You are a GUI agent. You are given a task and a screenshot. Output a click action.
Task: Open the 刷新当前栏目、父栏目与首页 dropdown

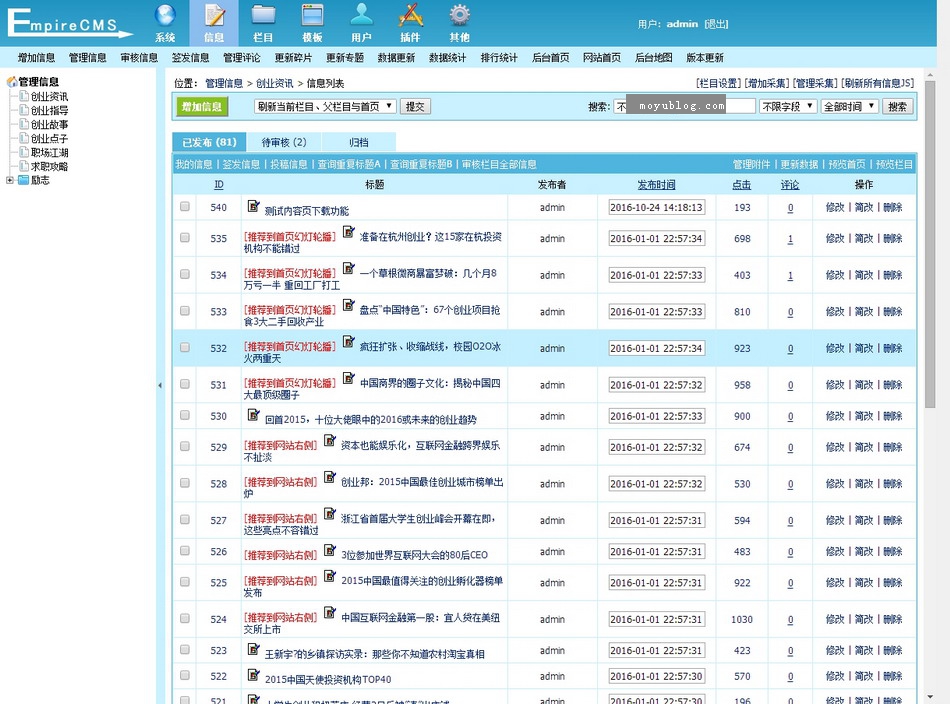click(x=325, y=107)
